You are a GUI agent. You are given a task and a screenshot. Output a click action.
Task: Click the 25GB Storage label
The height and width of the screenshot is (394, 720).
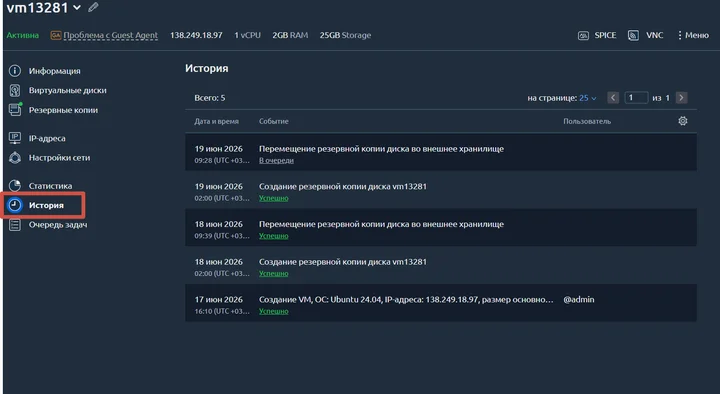coord(345,35)
